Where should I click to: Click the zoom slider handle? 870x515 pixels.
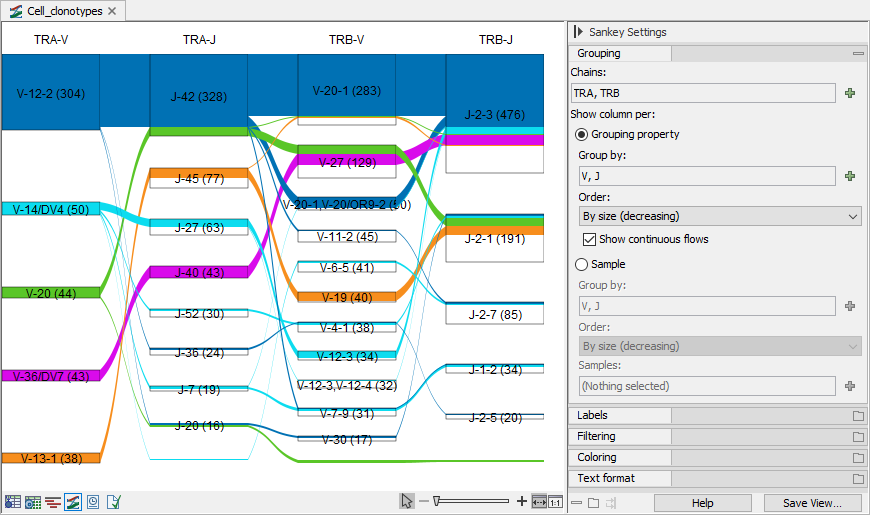point(437,501)
